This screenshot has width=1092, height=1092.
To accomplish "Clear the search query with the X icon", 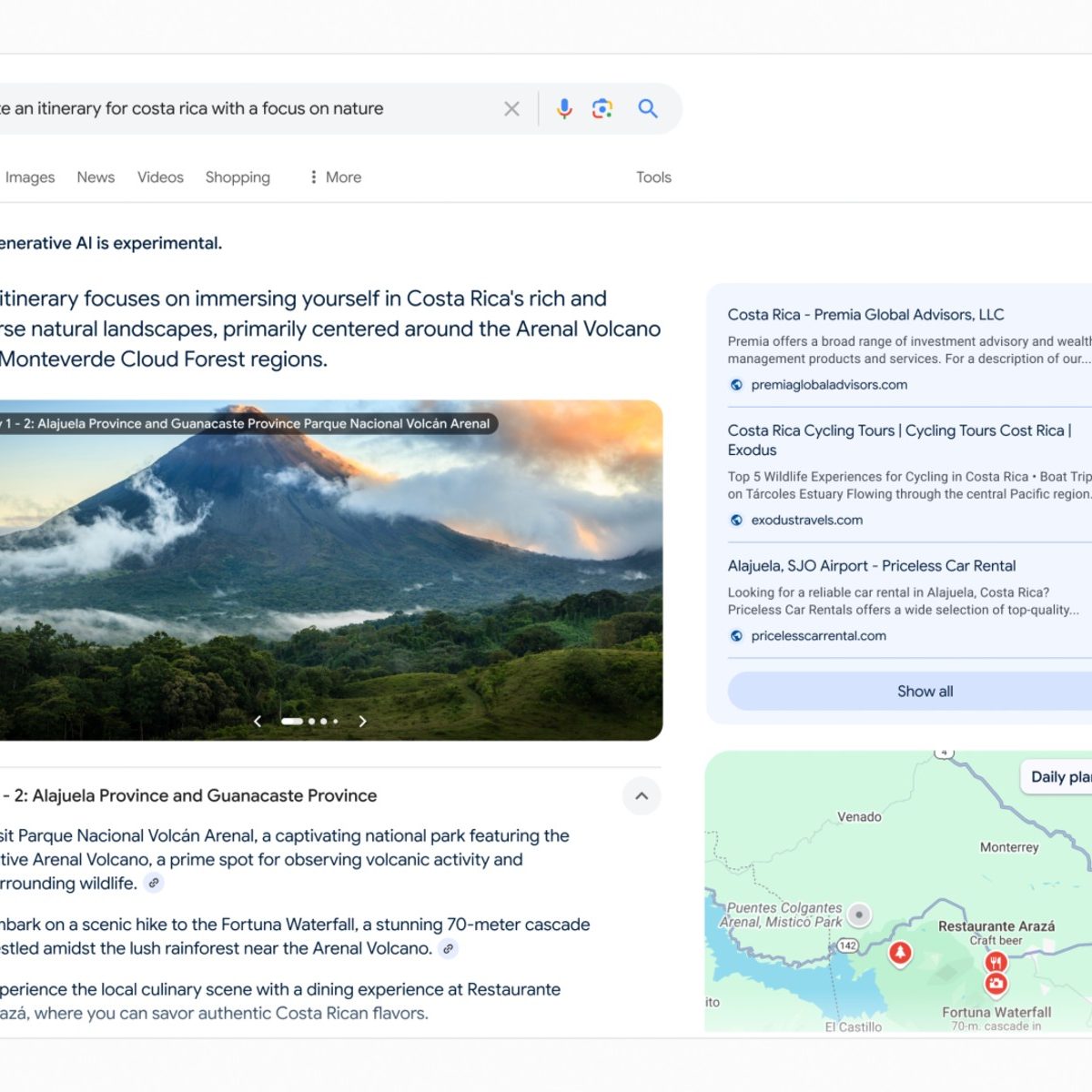I will 511,109.
